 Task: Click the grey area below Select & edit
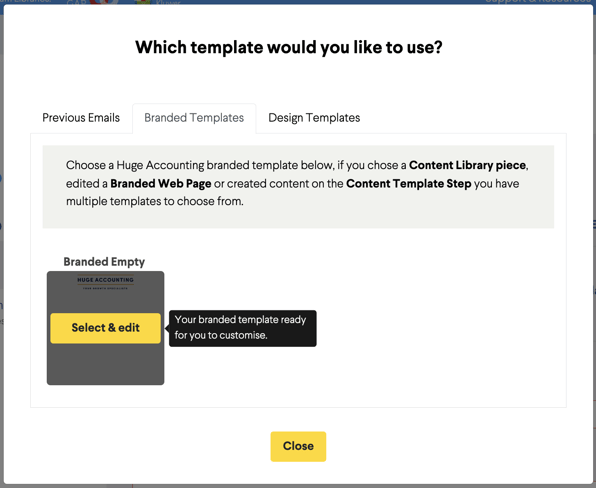point(105,364)
